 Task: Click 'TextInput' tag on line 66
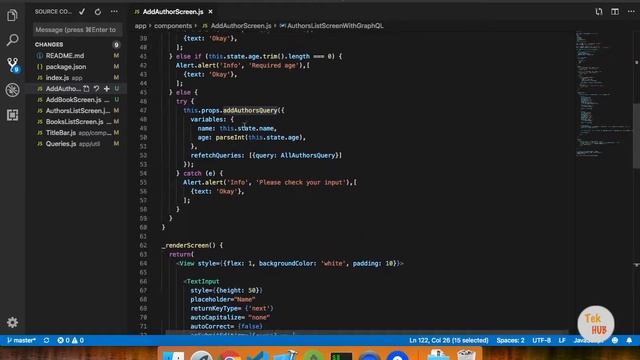pyautogui.click(x=203, y=281)
